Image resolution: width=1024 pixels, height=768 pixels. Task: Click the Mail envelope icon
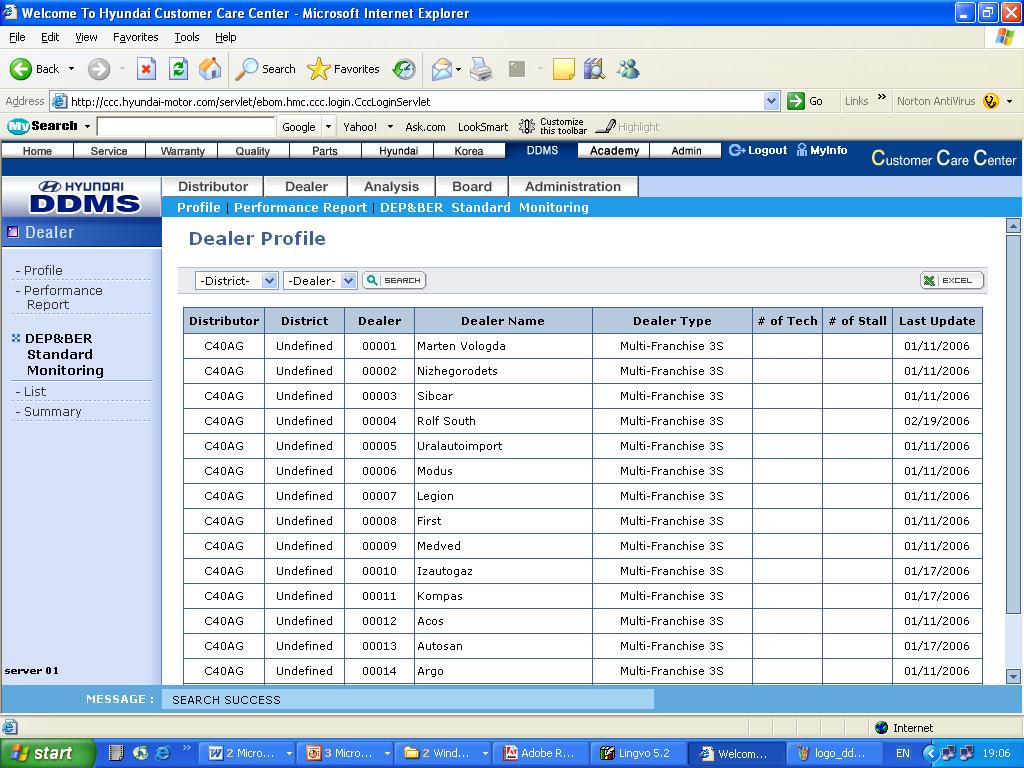click(x=441, y=69)
